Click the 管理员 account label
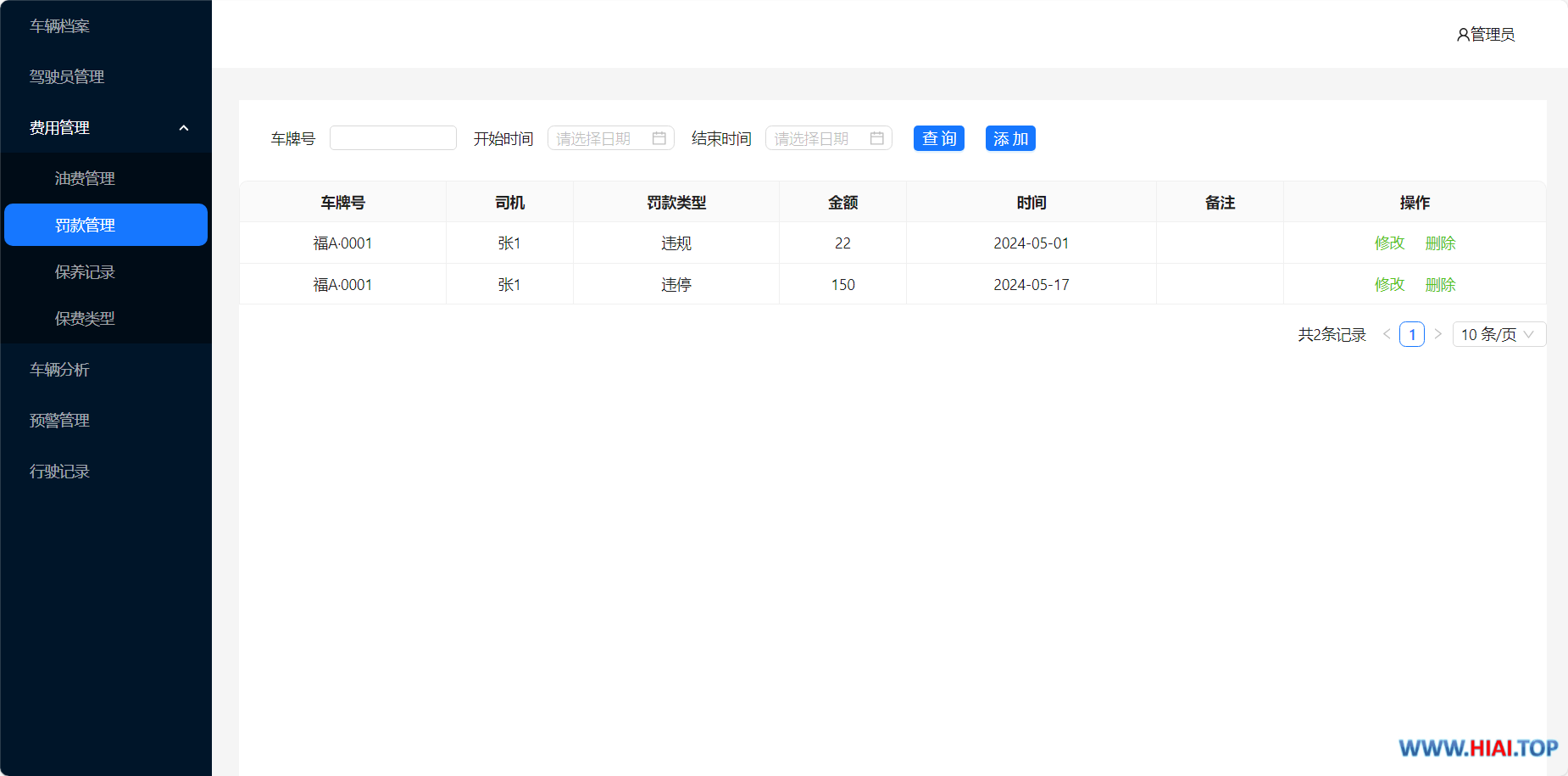Image resolution: width=1568 pixels, height=776 pixels. 1493,34
